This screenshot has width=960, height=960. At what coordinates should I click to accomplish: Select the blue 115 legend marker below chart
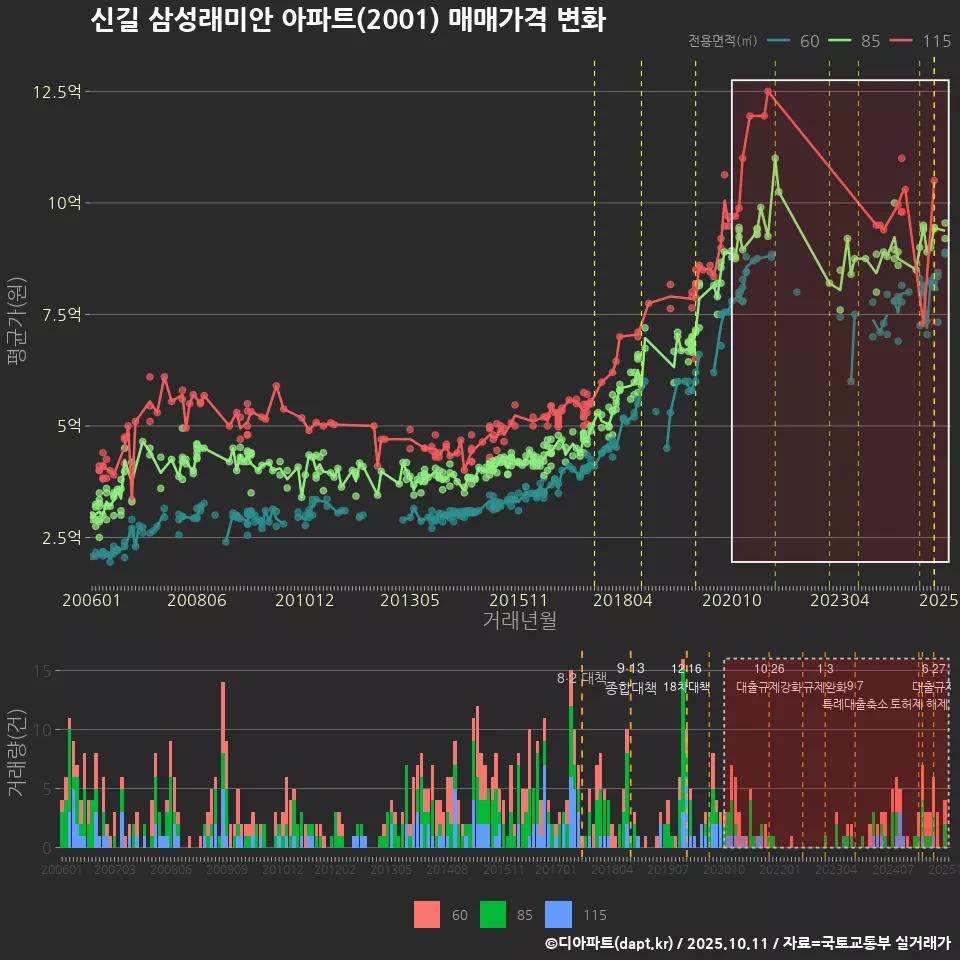point(556,915)
